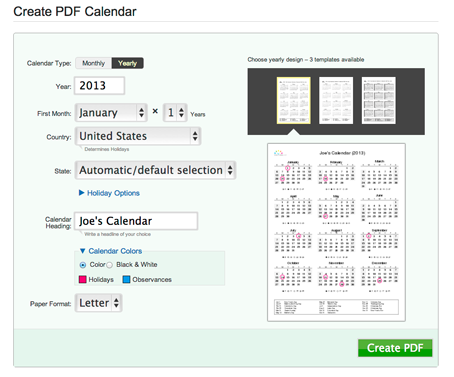
Task: Click the Year input field showing 2013
Action: click(99, 86)
